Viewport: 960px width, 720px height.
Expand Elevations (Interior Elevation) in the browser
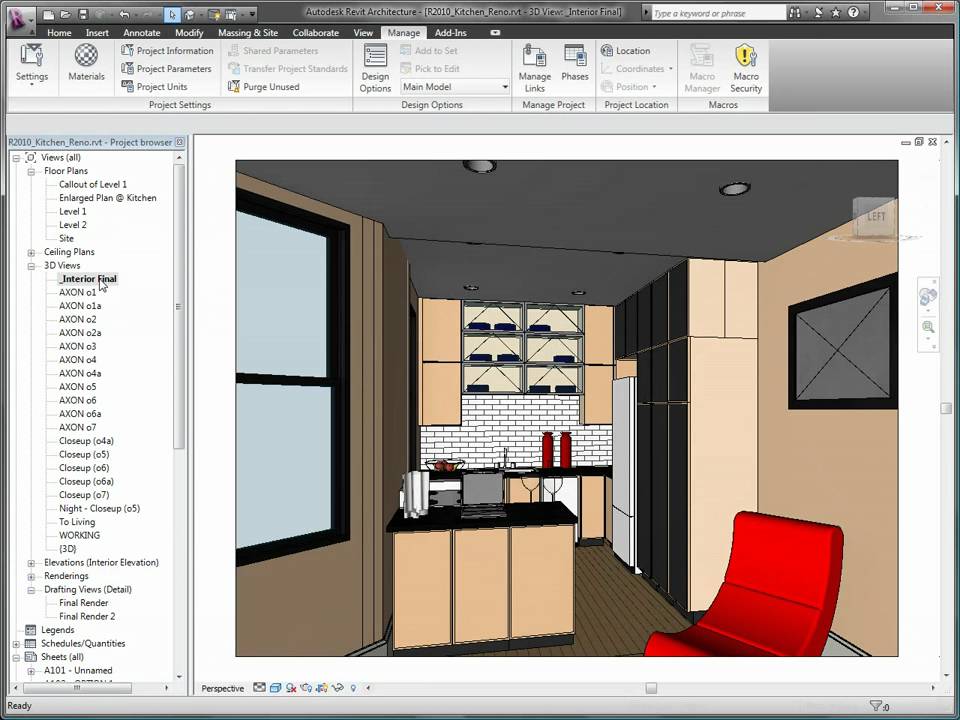(30, 562)
